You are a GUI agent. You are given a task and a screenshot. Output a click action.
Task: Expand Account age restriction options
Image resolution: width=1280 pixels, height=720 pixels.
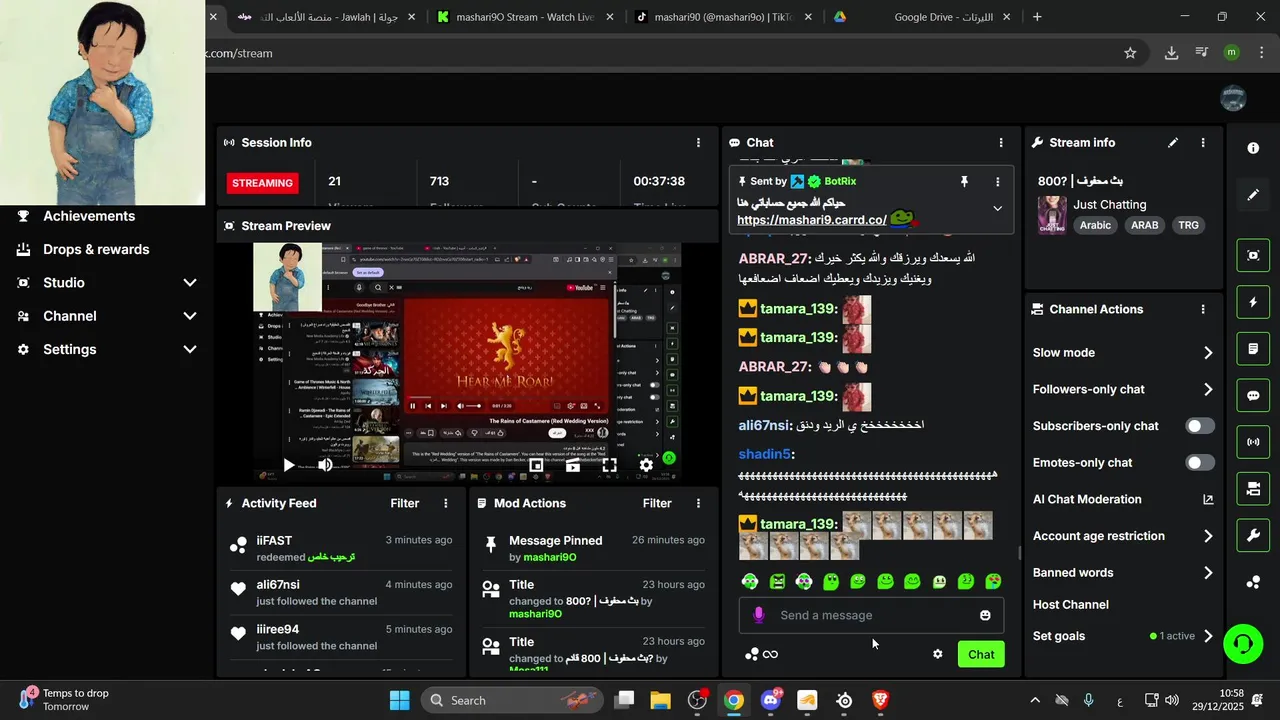pos(1208,537)
